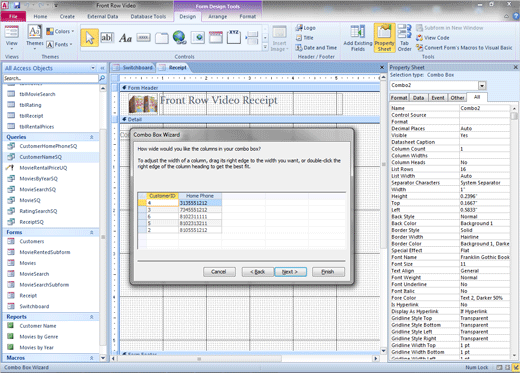
Task: Choose the Tab Control tool
Action: point(162,38)
